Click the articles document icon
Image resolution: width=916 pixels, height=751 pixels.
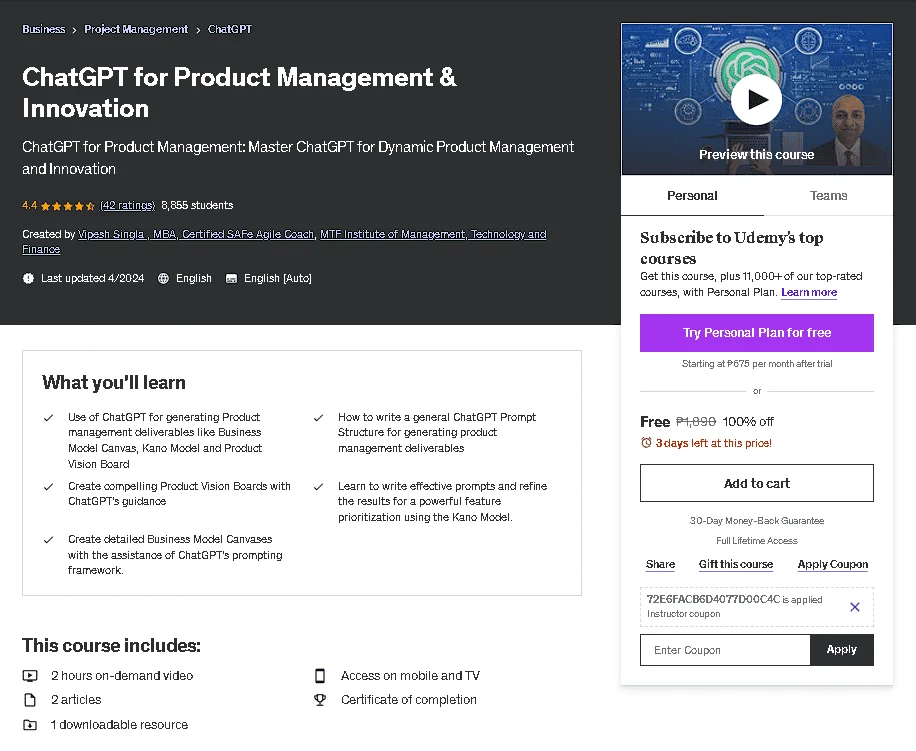click(x=30, y=700)
